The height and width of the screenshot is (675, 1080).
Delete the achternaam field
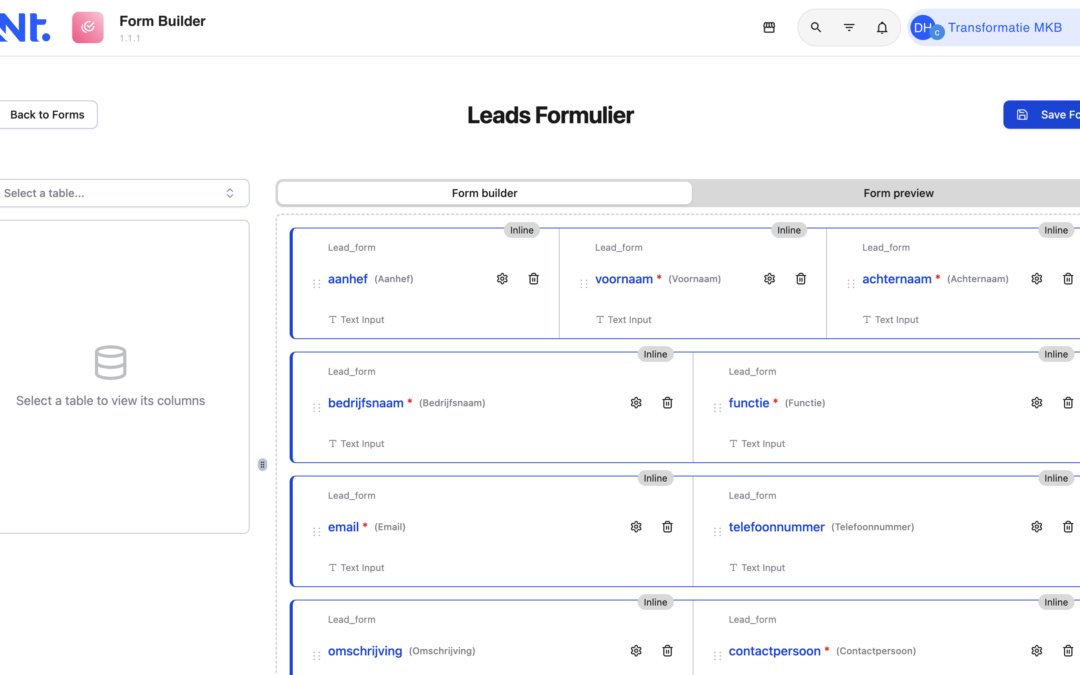pos(1068,279)
